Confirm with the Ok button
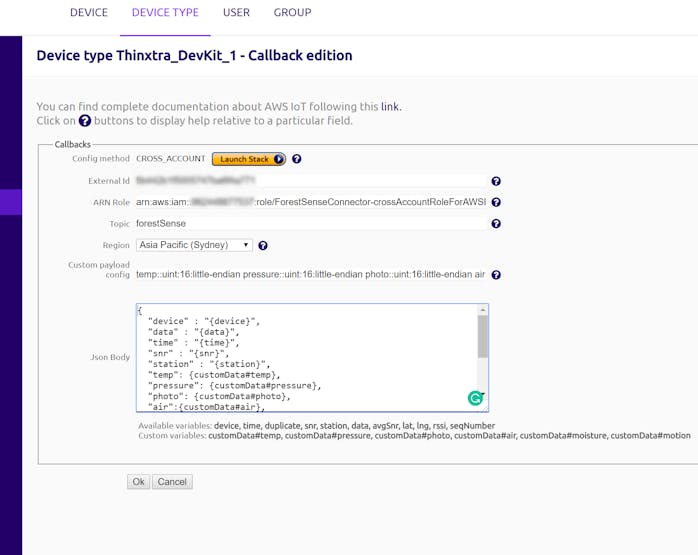 (138, 482)
